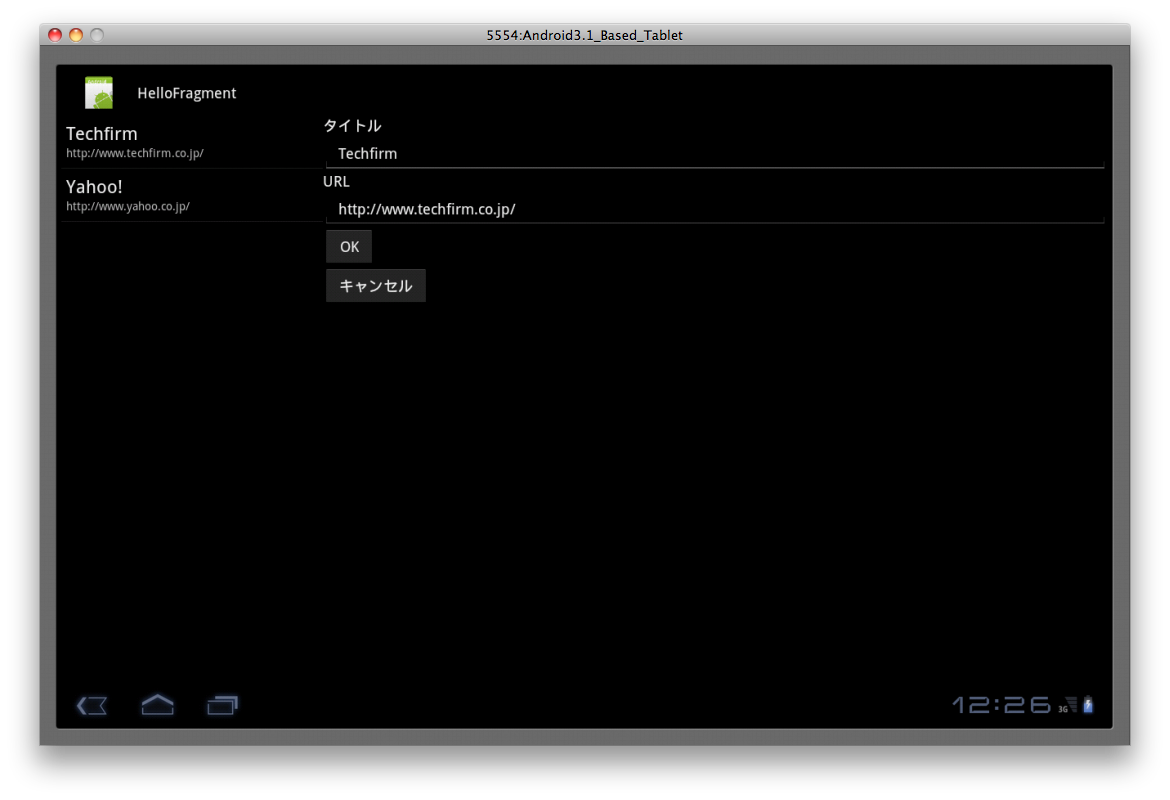Image resolution: width=1170 pixels, height=800 pixels.
Task: Click the title field containing Techfirm
Action: click(715, 154)
